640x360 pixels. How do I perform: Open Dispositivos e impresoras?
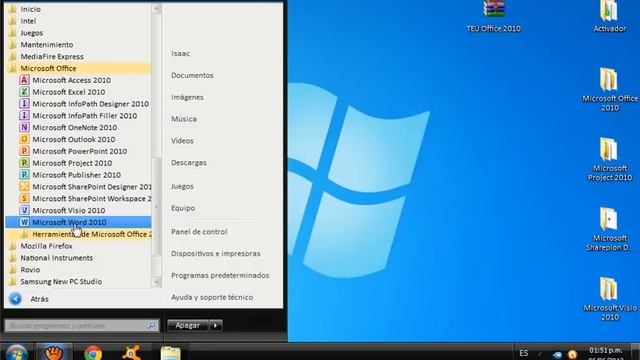(216, 253)
